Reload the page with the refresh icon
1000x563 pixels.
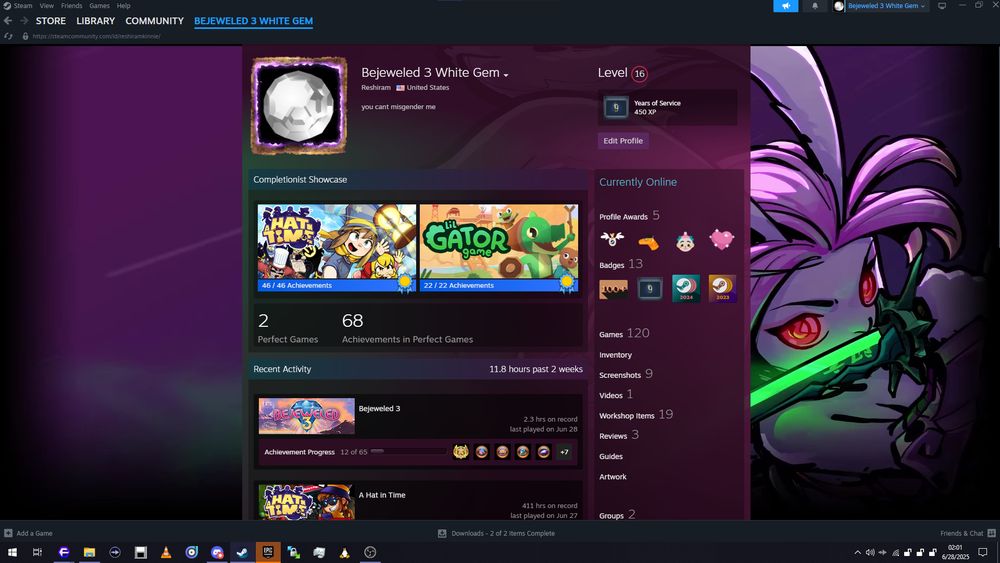click(8, 36)
